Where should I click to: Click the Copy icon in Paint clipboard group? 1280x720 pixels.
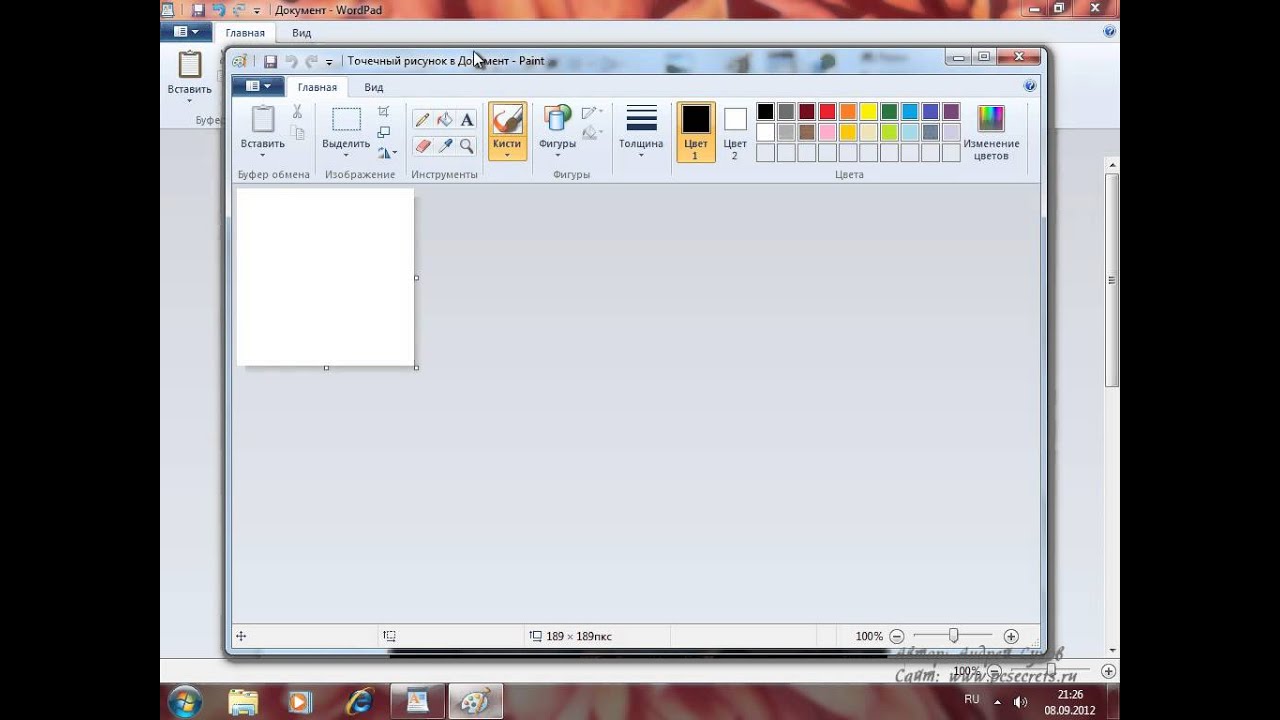point(297,133)
